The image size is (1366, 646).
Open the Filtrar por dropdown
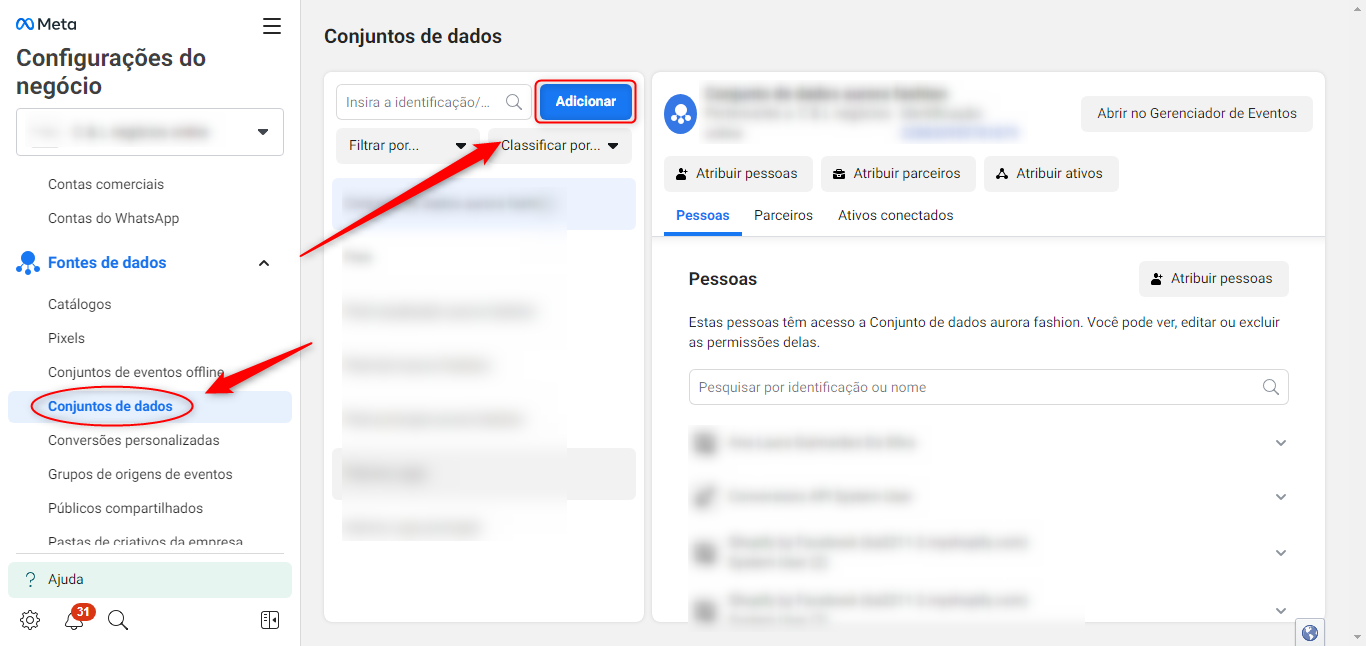click(408, 145)
